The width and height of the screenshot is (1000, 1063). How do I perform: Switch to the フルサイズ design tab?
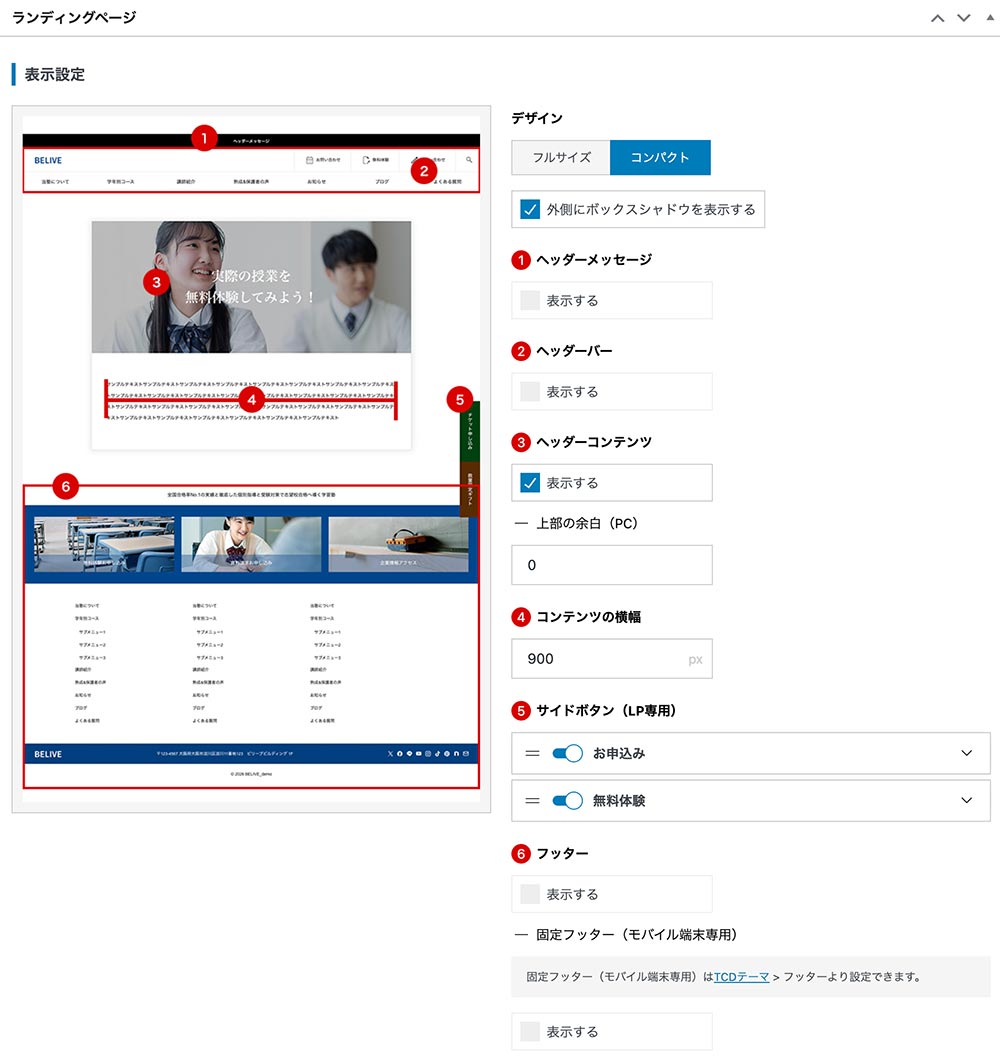560,157
